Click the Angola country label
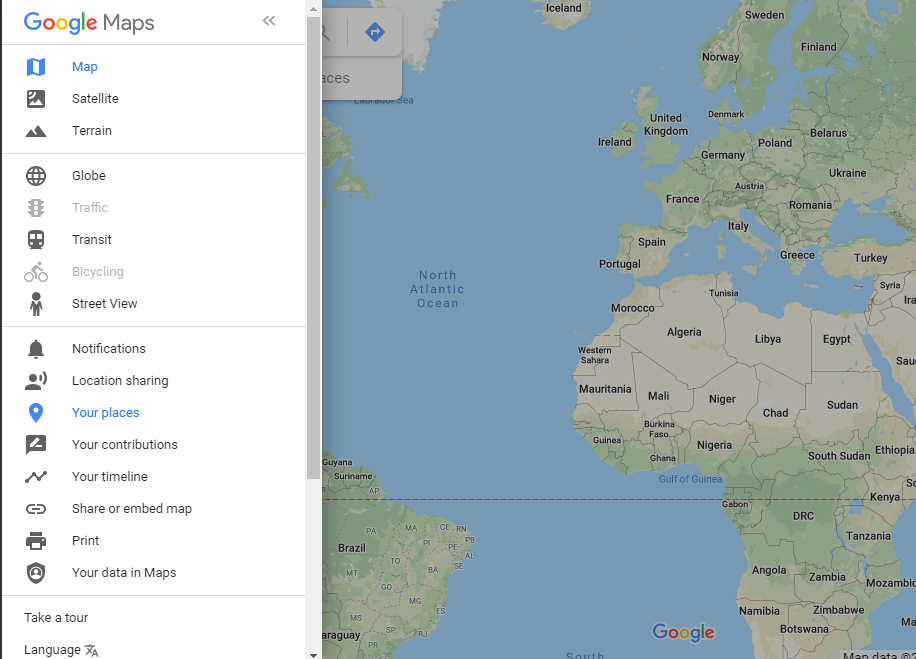This screenshot has width=916, height=659. click(769, 570)
